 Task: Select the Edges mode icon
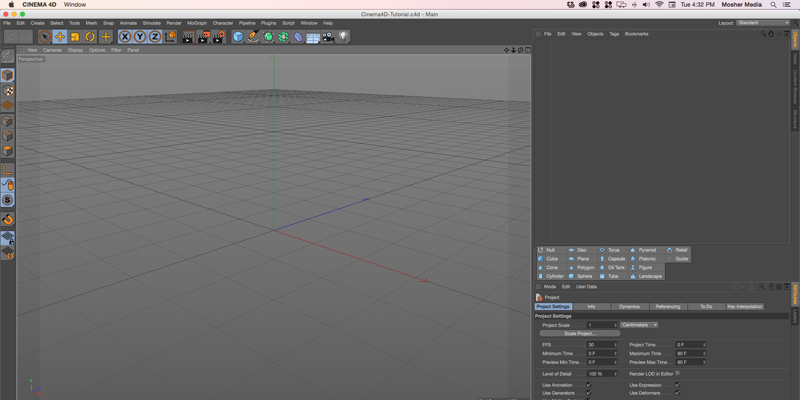coord(7,136)
